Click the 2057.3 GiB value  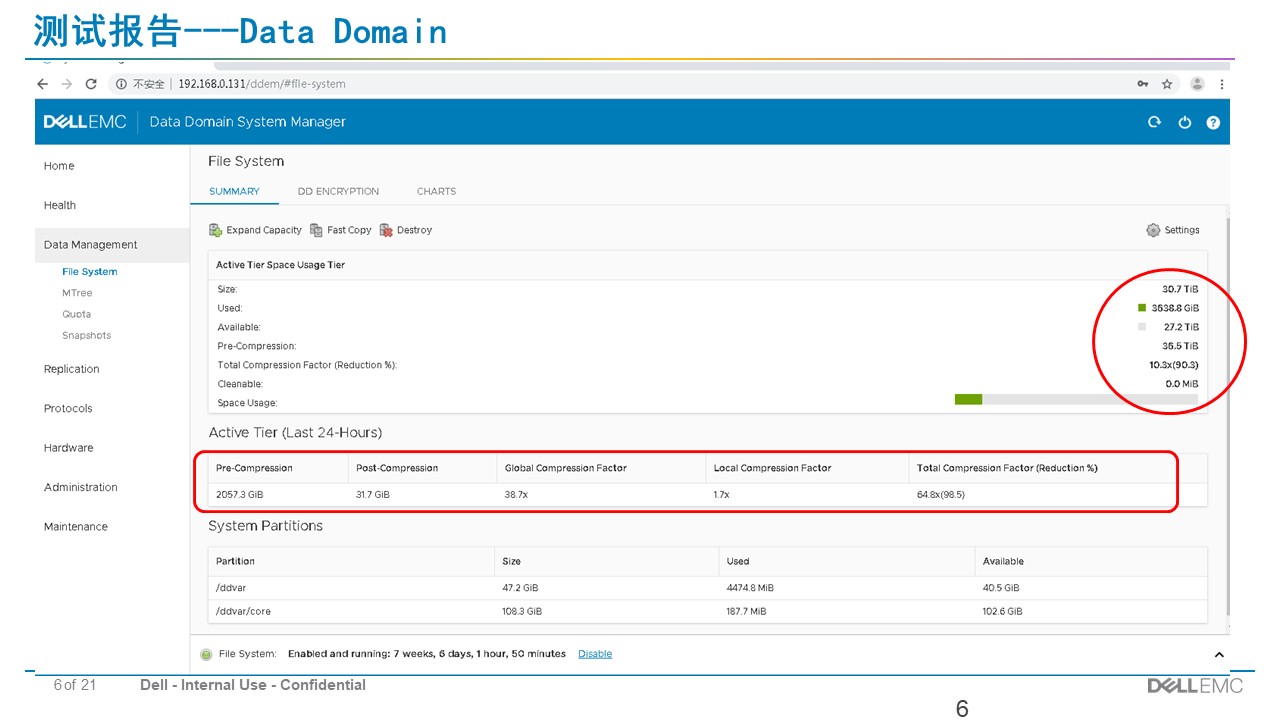pos(240,495)
